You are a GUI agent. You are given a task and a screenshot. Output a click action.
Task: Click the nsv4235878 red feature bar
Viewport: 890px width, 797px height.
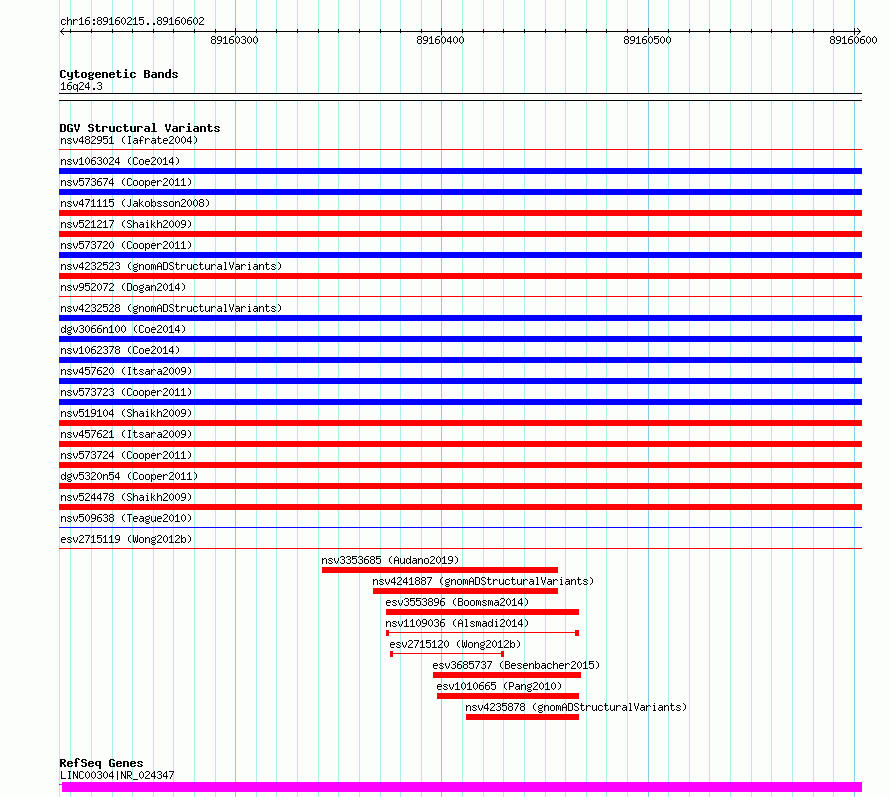click(x=522, y=717)
